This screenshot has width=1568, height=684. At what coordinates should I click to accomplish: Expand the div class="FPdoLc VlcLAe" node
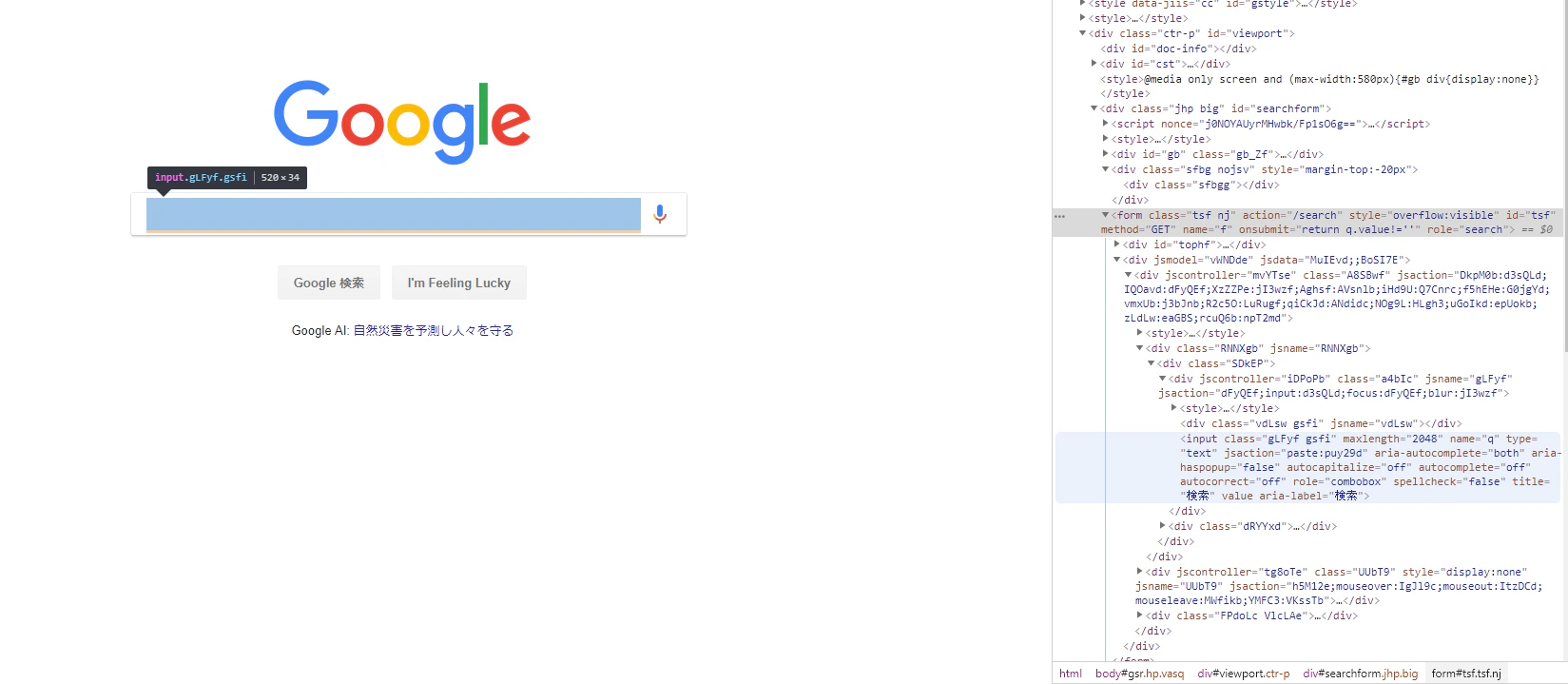click(x=1139, y=616)
